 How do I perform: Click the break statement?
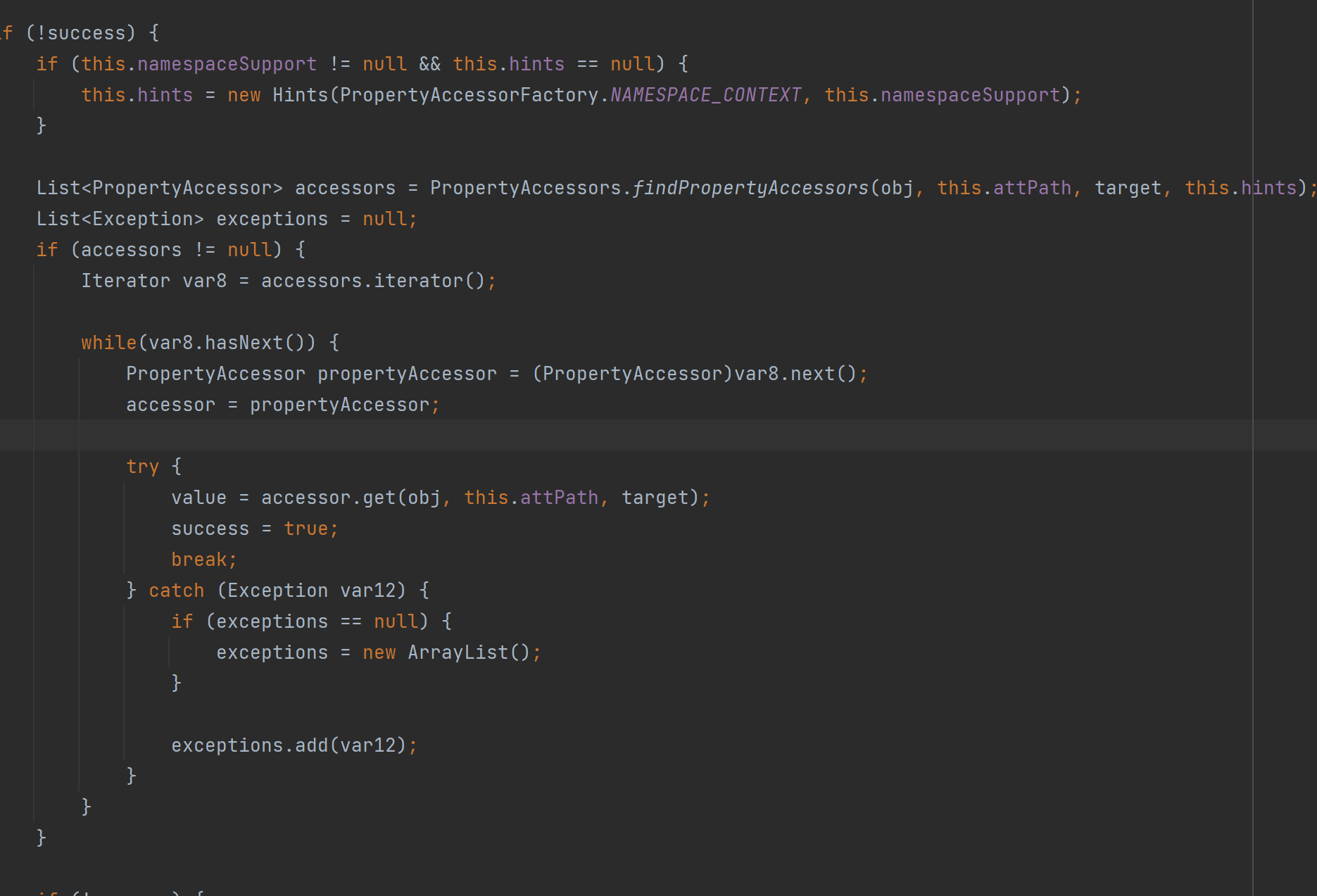click(x=199, y=560)
